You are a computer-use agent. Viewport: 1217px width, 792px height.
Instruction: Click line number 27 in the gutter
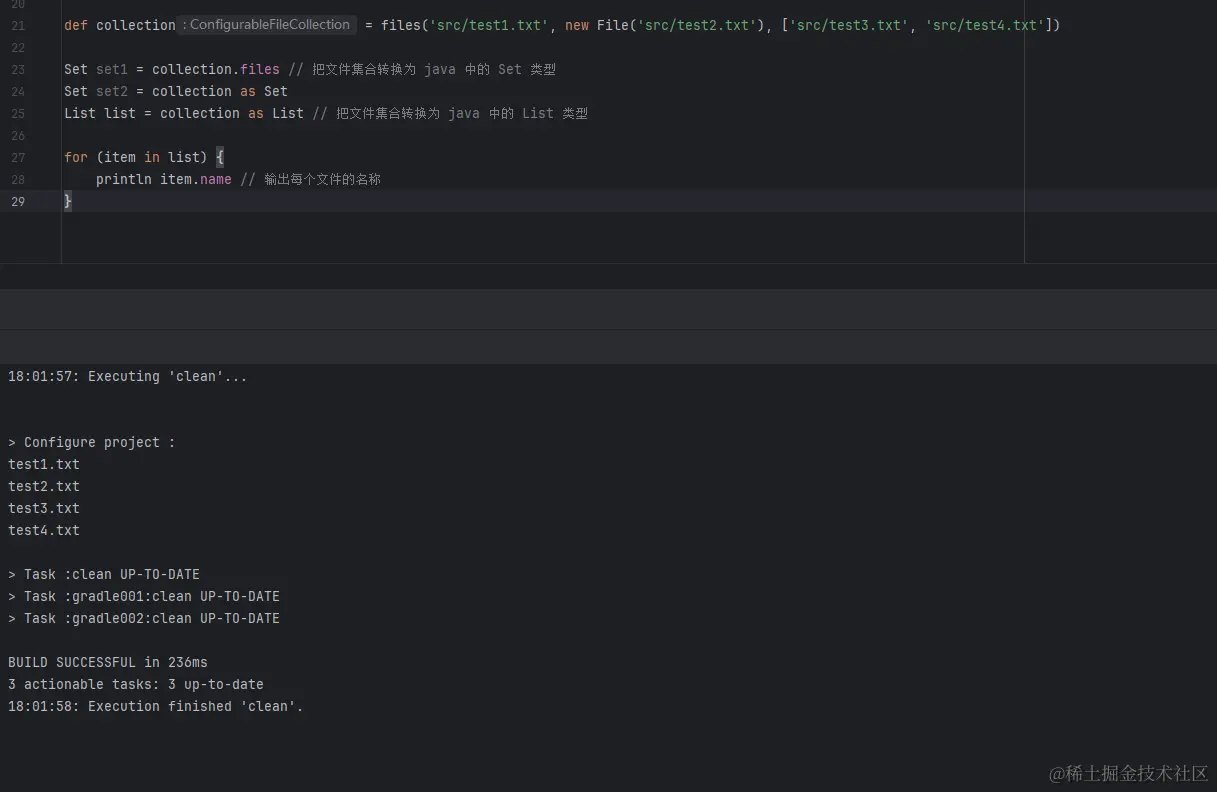click(x=18, y=157)
